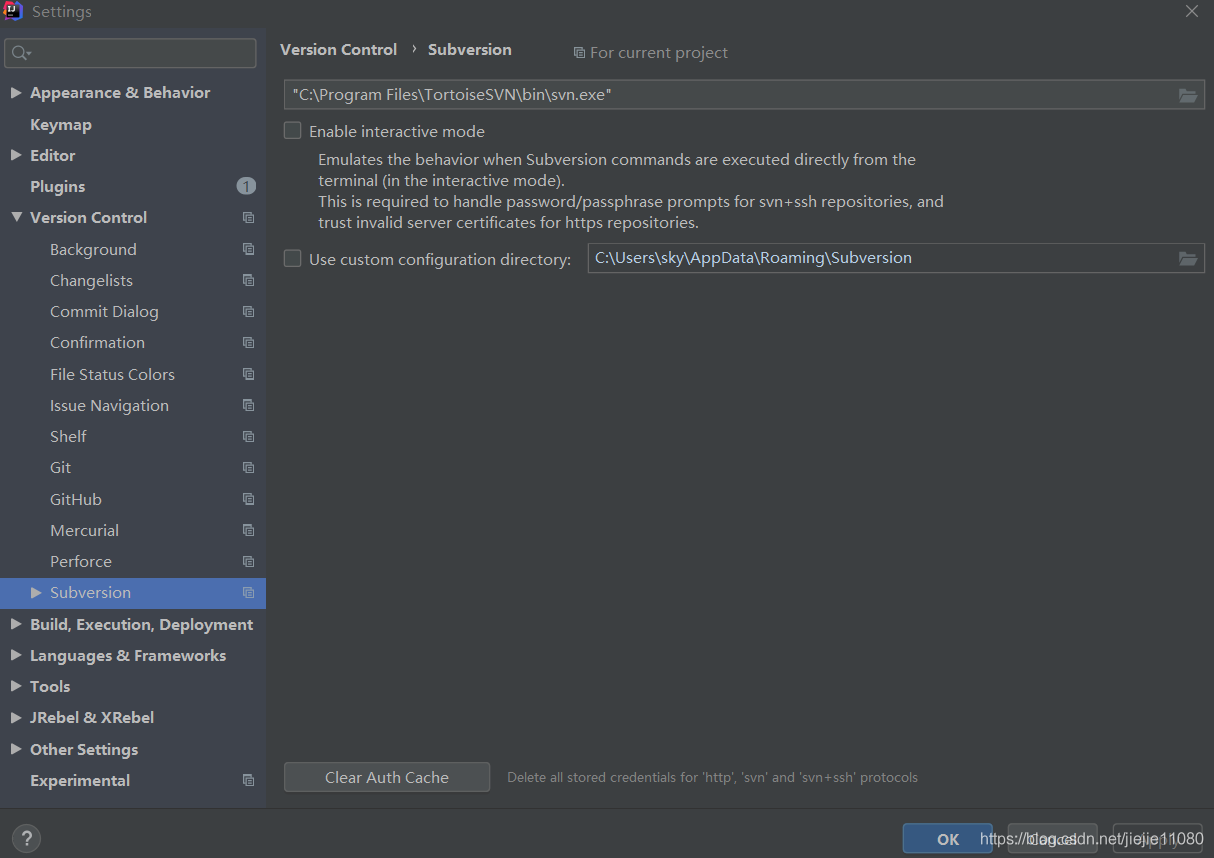Click the project-level icon beside Background

[x=248, y=249]
